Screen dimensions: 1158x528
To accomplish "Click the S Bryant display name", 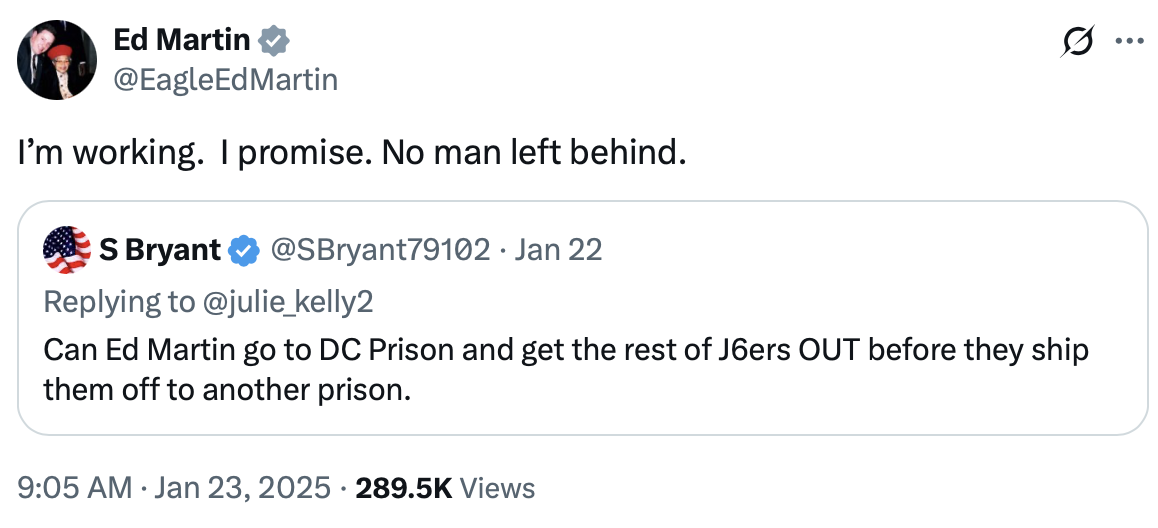I will [x=160, y=250].
